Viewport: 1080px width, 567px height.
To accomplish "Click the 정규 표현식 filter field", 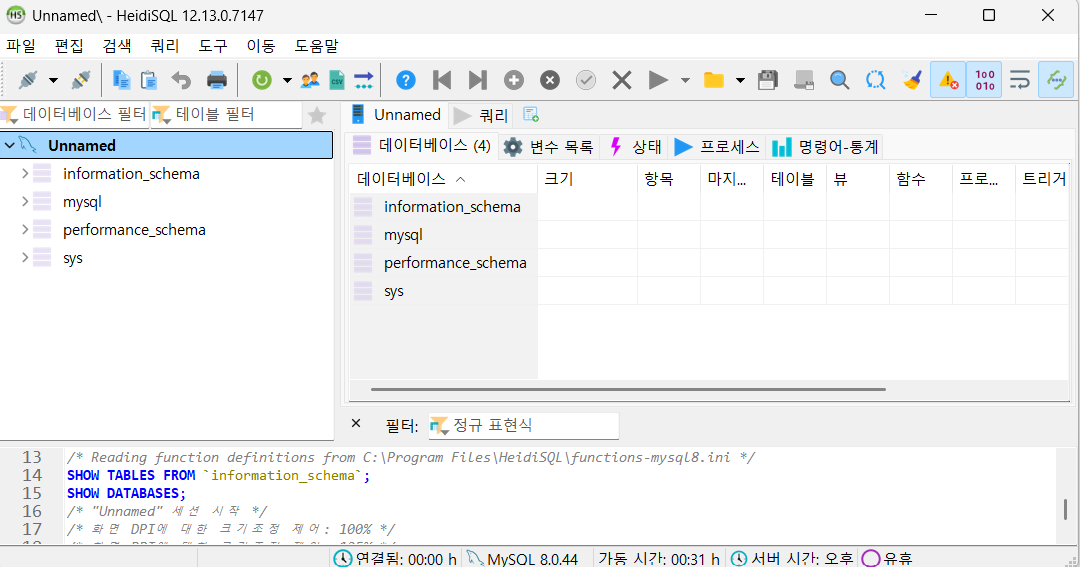I will point(523,425).
